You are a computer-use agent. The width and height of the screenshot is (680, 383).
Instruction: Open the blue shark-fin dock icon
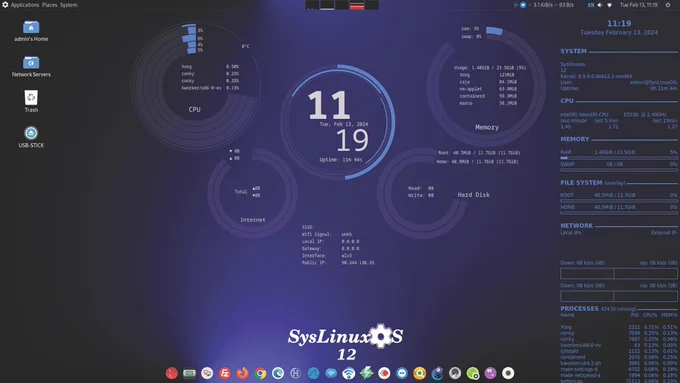(313, 373)
